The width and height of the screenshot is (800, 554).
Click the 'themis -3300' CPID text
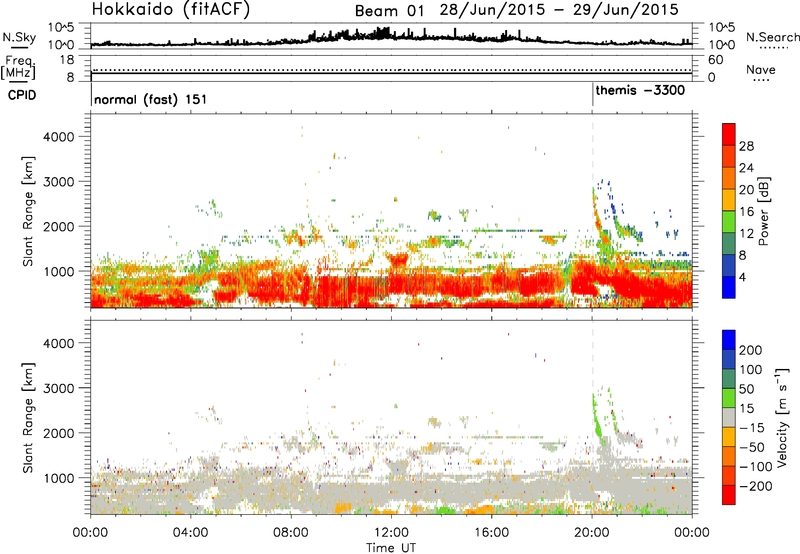point(640,90)
